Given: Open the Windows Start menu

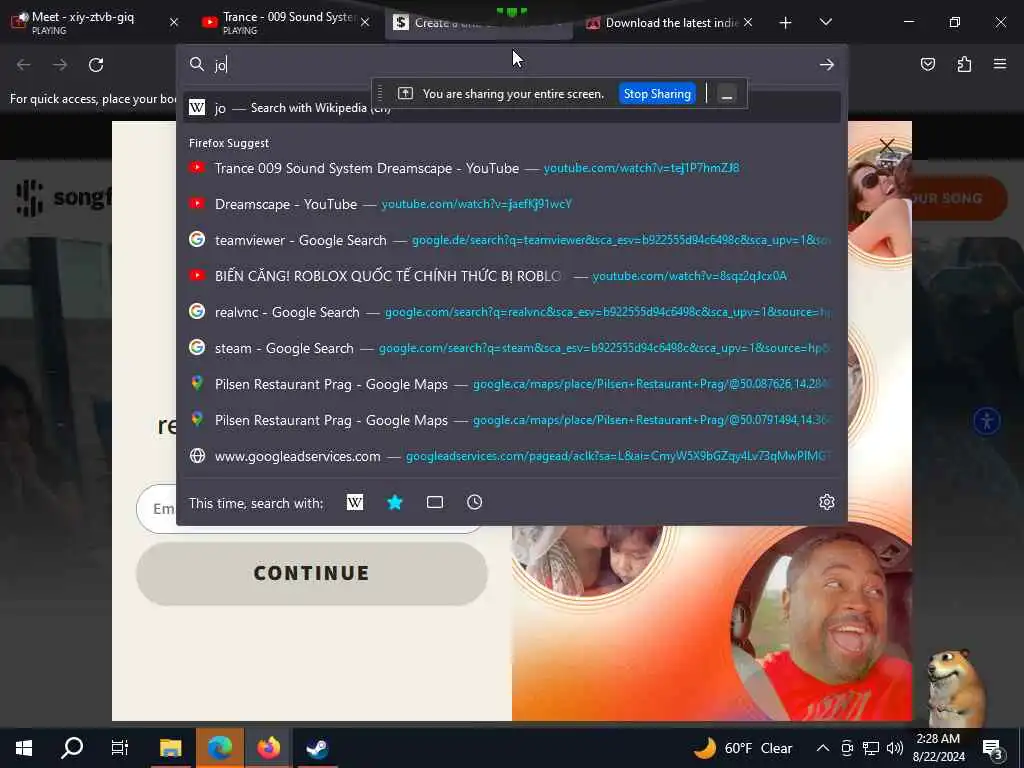Looking at the screenshot, I should [x=24, y=748].
